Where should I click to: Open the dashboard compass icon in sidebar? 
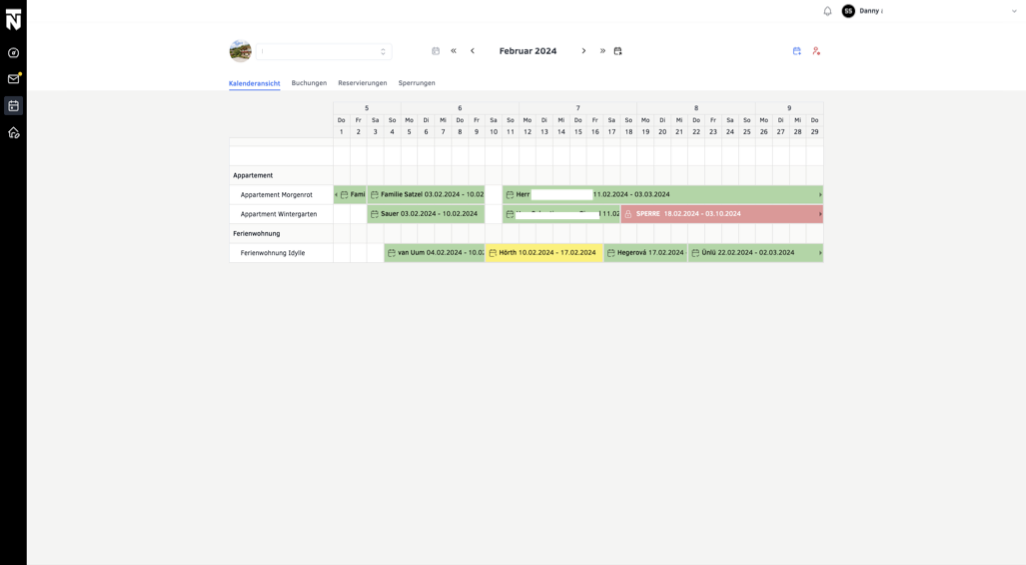(x=13, y=53)
